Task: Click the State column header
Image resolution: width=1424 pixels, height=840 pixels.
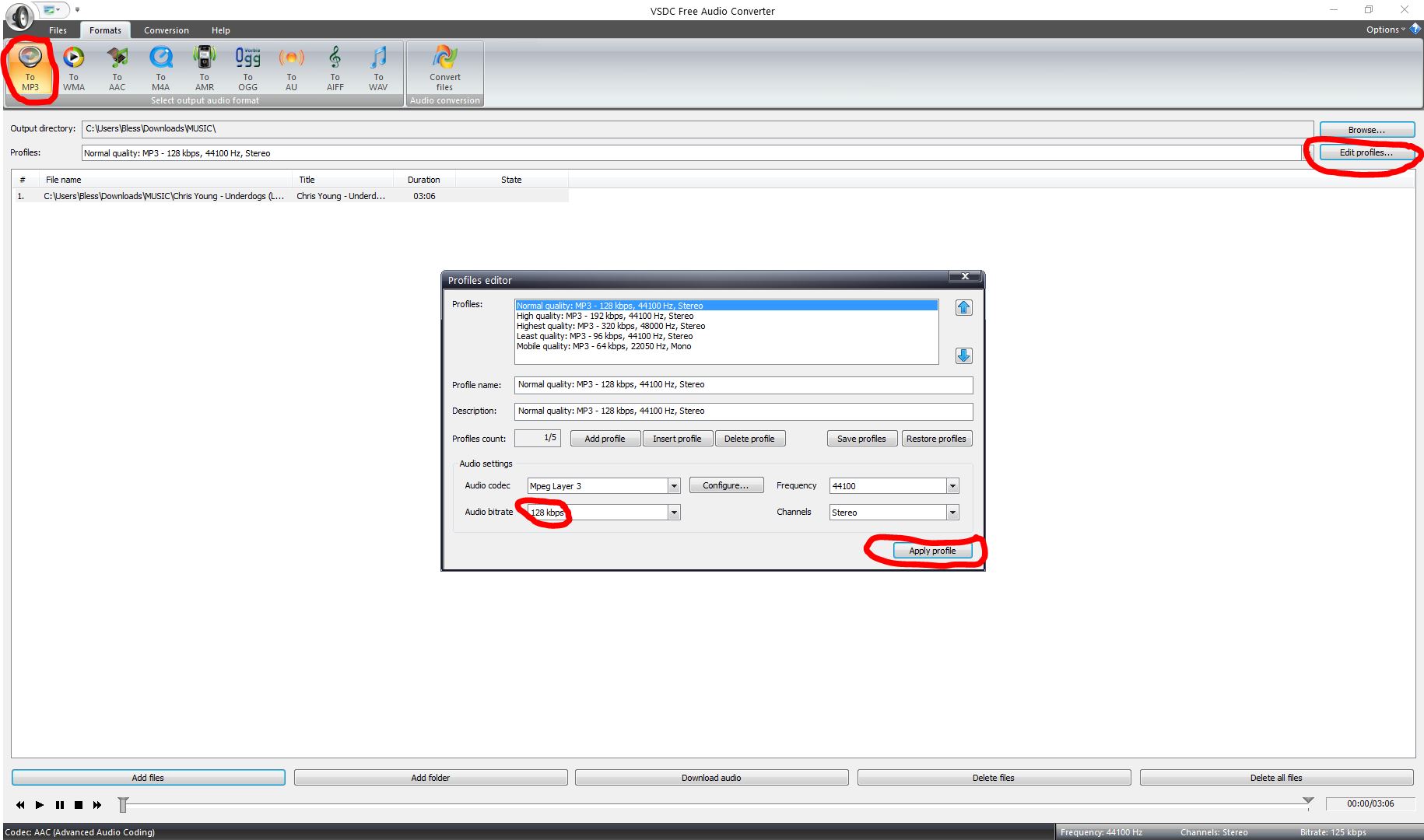Action: (511, 180)
